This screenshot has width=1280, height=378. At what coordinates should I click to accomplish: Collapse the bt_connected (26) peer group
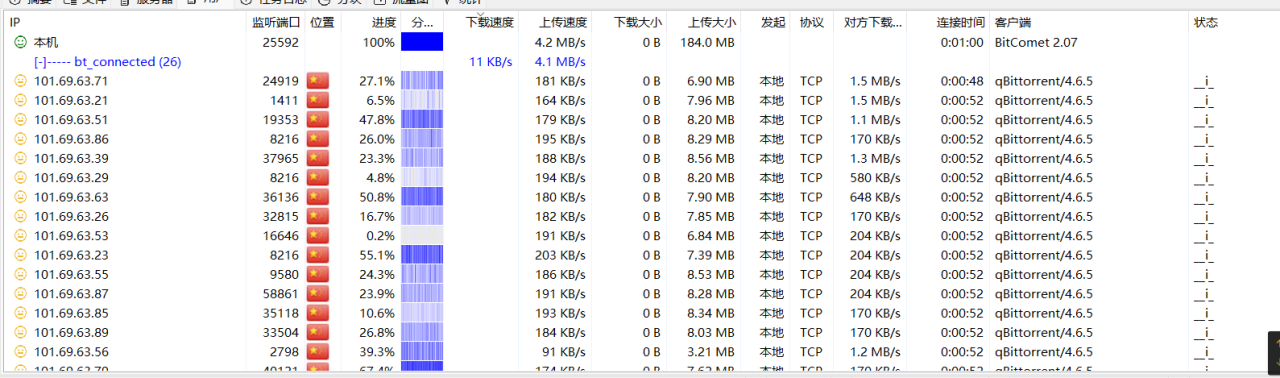[40, 62]
